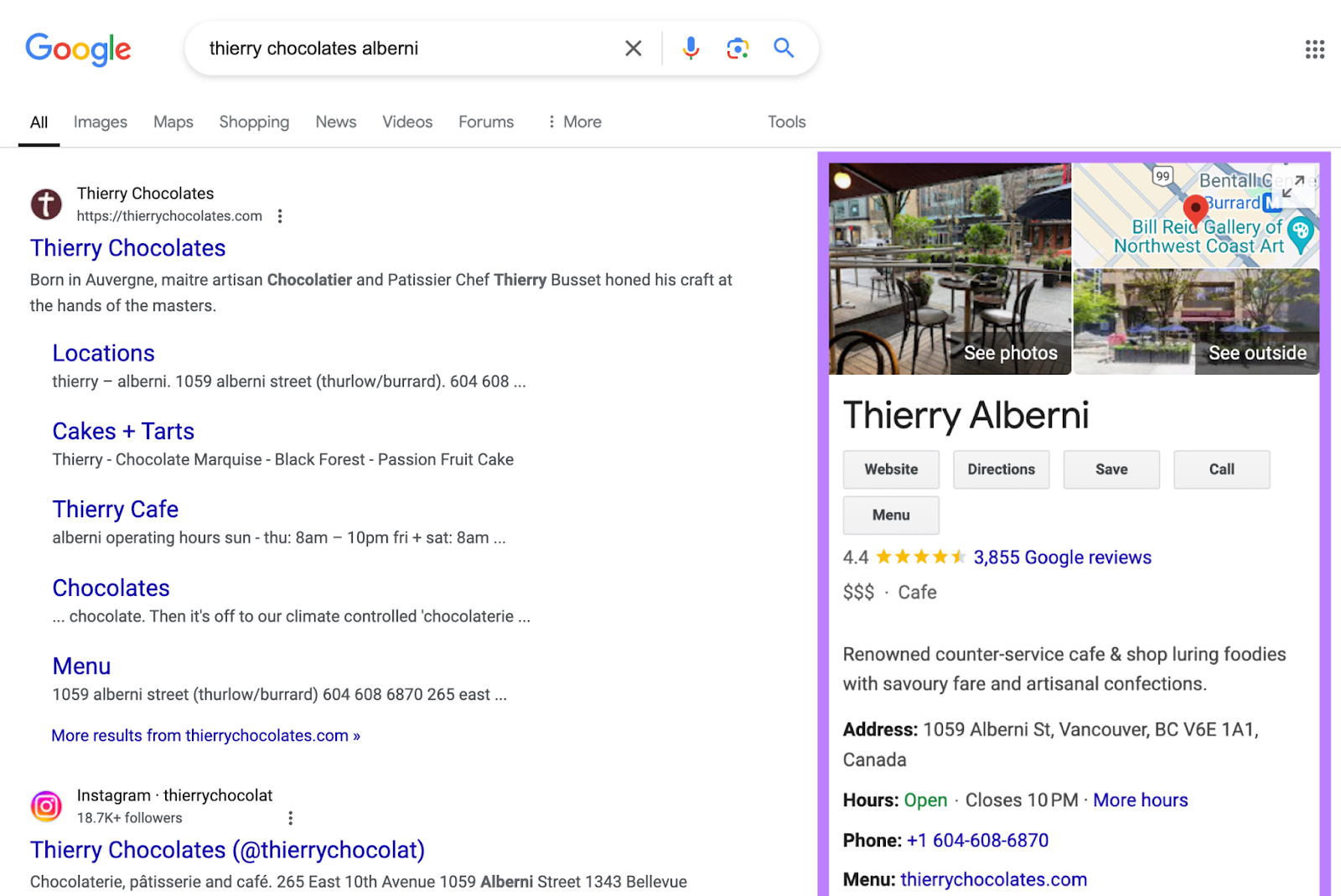The width and height of the screenshot is (1341, 896).
Task: Click inside the search input field
Action: 402,48
